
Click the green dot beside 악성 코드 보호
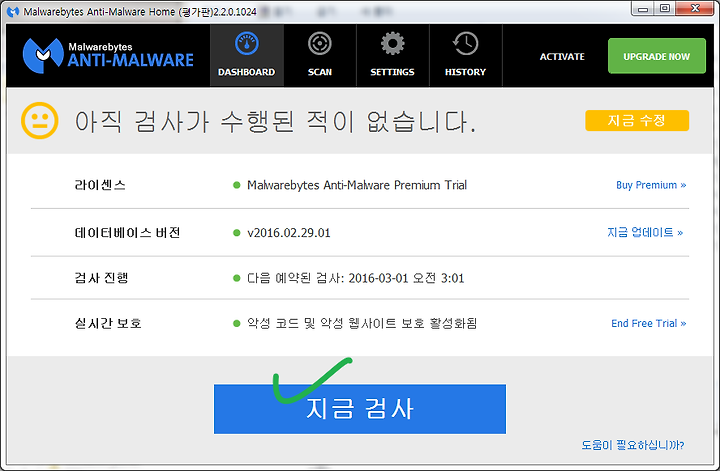pyautogui.click(x=237, y=324)
